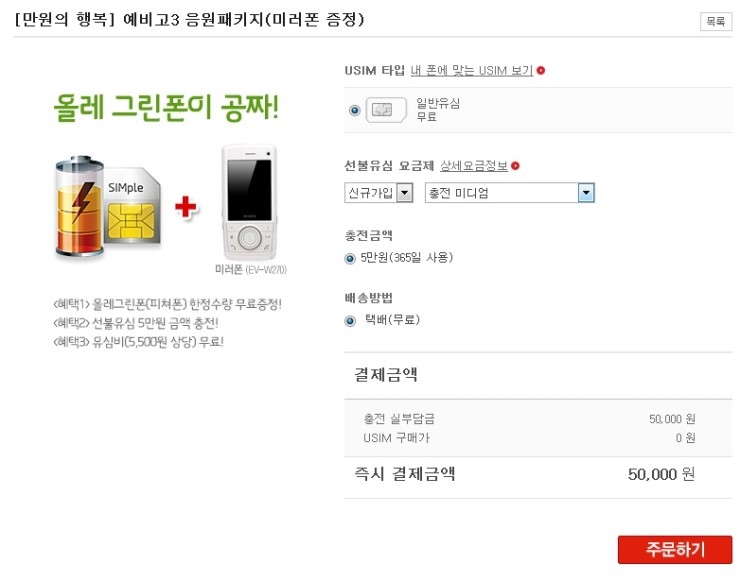This screenshot has width=740, height=581.
Task: Open 내 폰에 맞는 USIM 보기 link
Action: point(471,70)
